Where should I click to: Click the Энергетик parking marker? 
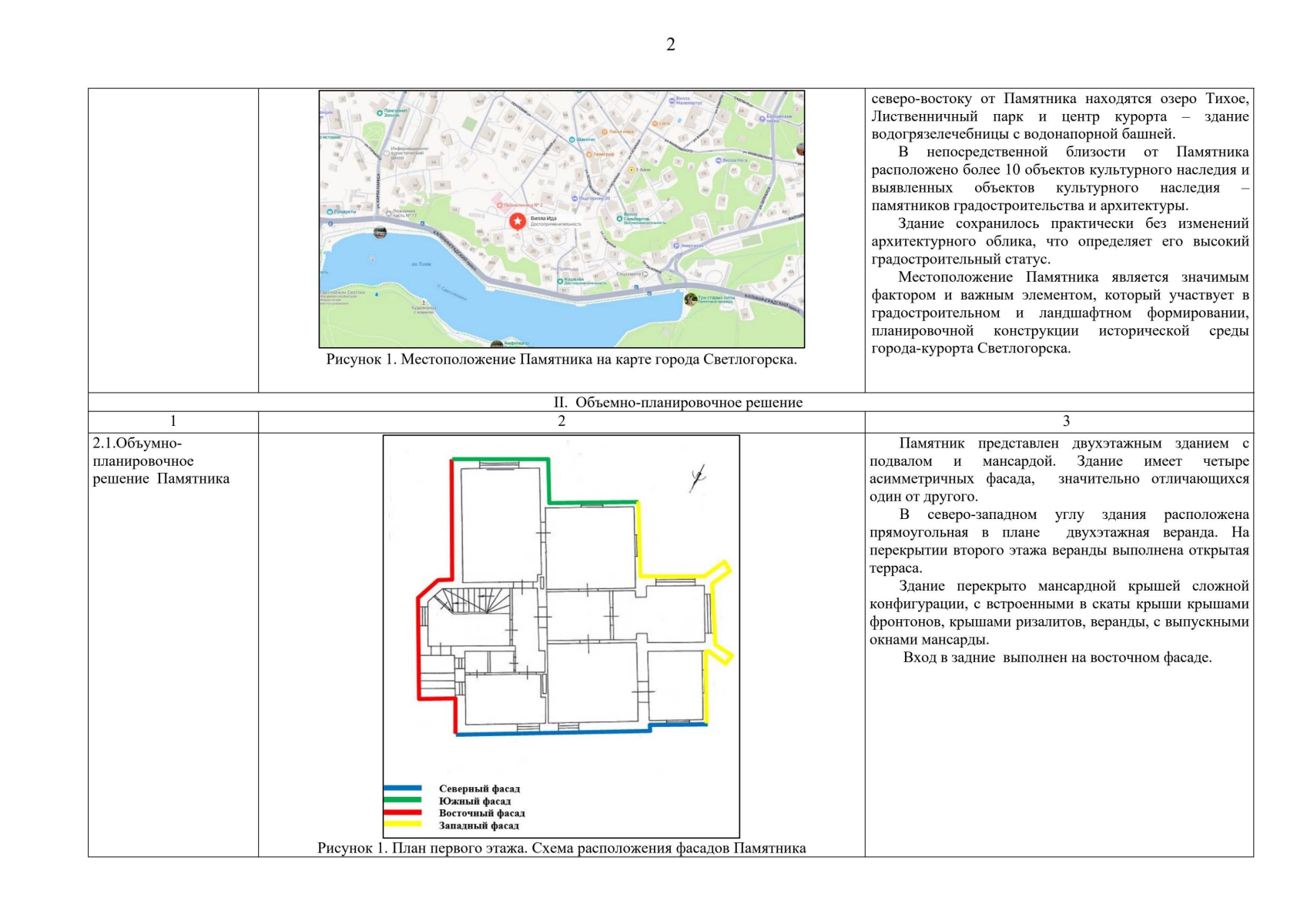click(x=675, y=246)
